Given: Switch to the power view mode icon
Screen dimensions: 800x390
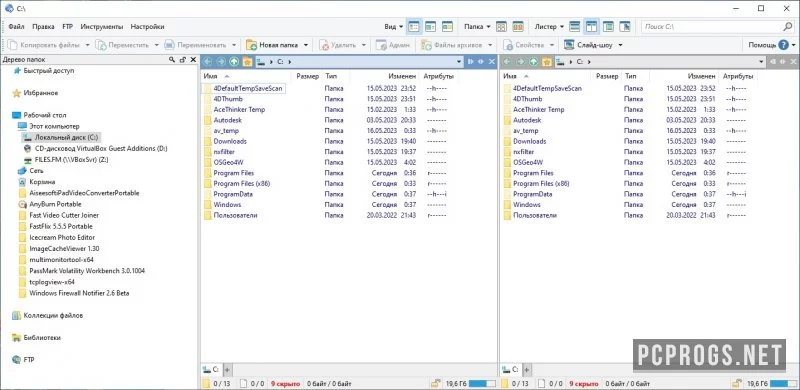Looking at the screenshot, I should 430,27.
